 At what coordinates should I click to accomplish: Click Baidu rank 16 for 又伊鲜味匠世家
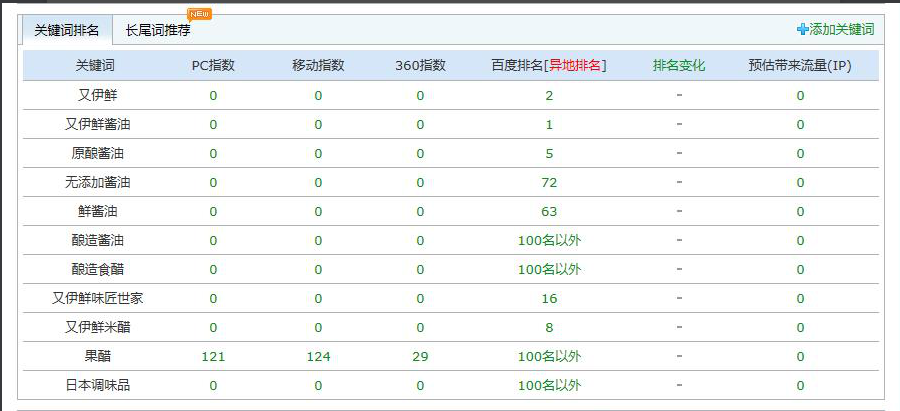click(x=549, y=299)
